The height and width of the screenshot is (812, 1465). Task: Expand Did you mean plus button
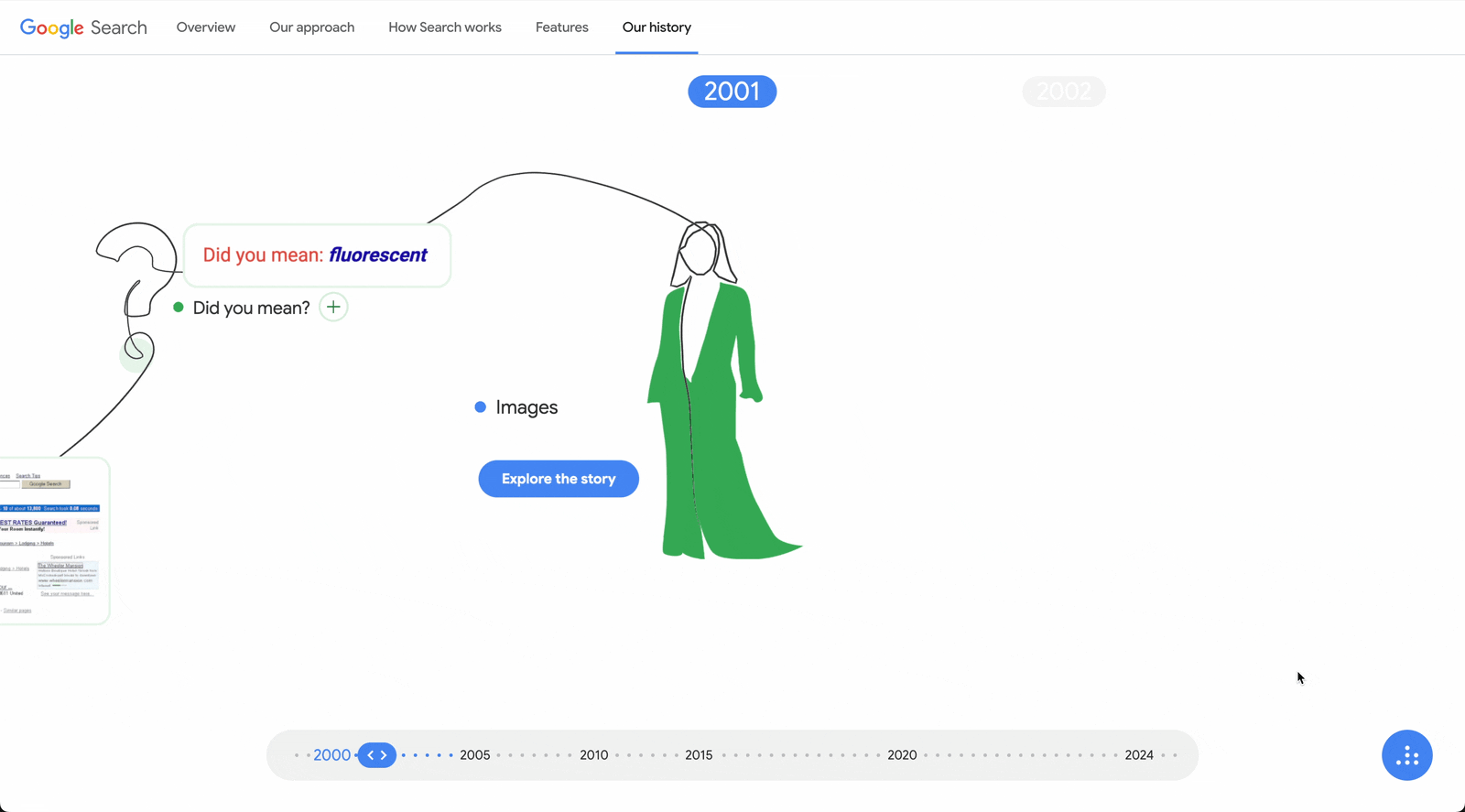(x=333, y=308)
